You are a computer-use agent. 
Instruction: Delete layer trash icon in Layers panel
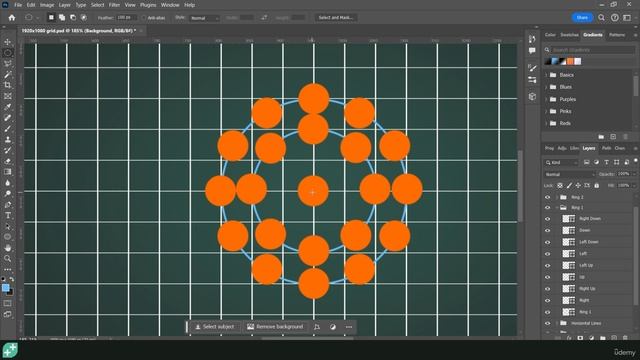(625, 338)
